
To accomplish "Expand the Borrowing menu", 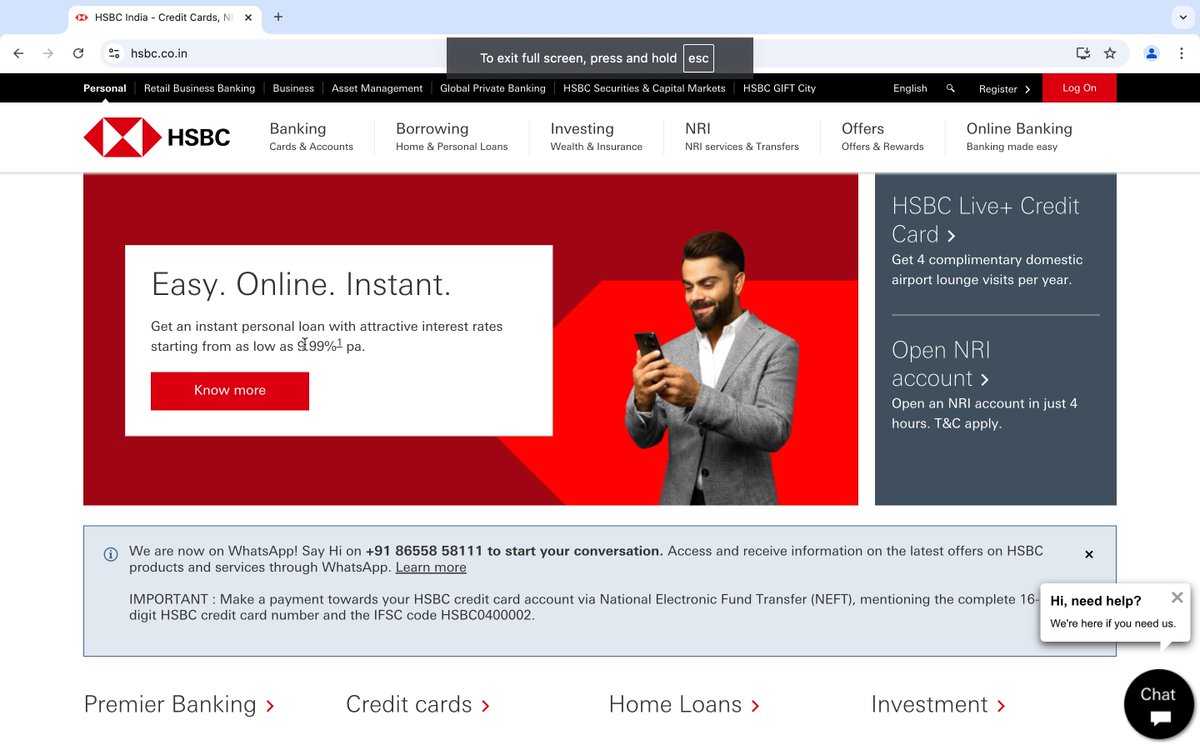I will click(452, 137).
